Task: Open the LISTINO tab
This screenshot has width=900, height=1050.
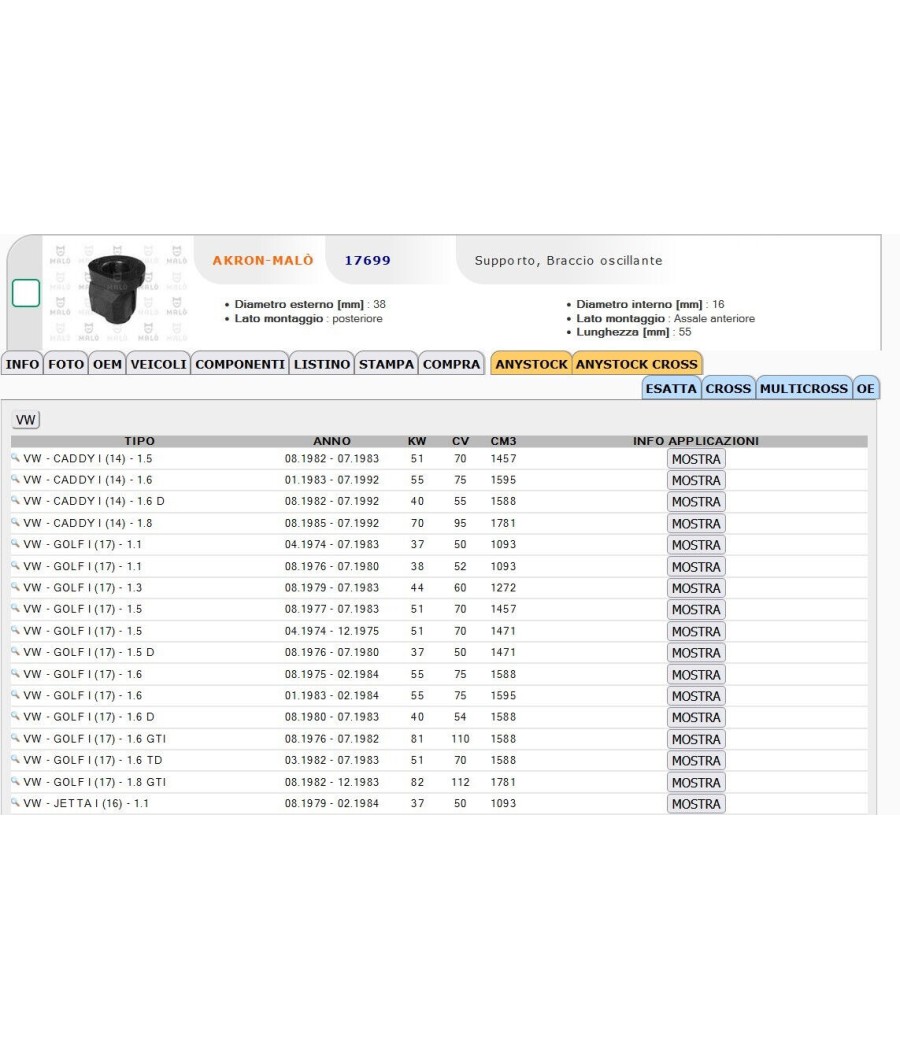Action: tap(321, 364)
